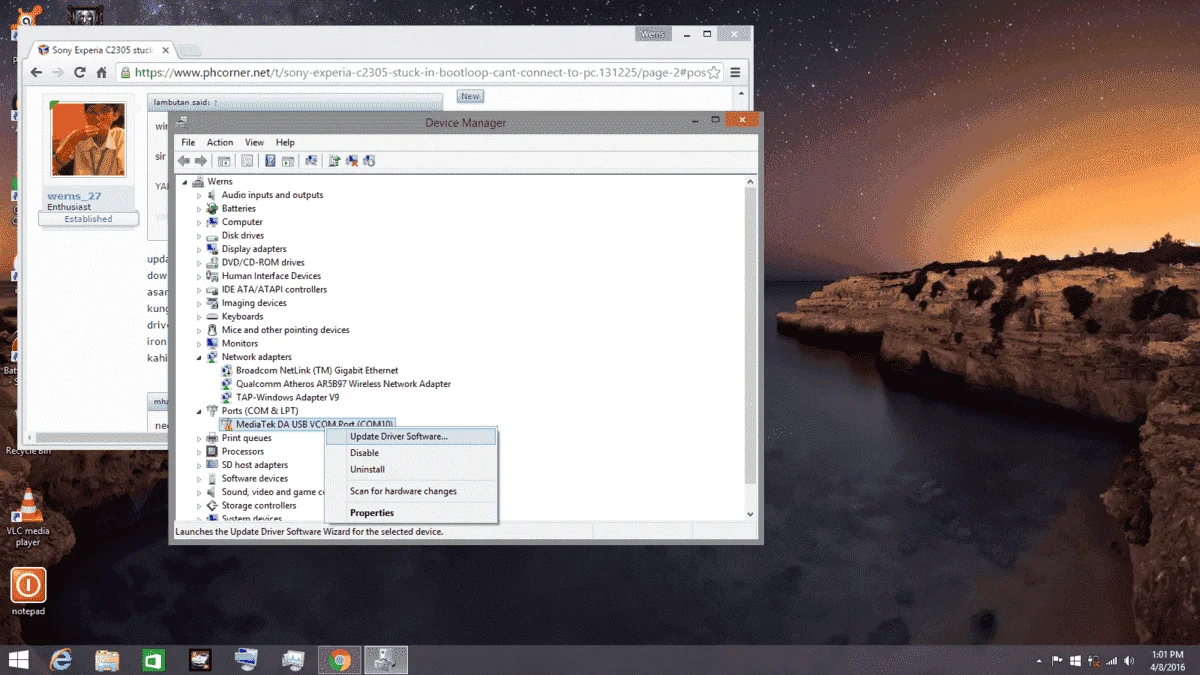
Task: Click Chrome's back navigation arrow
Action: [36, 73]
